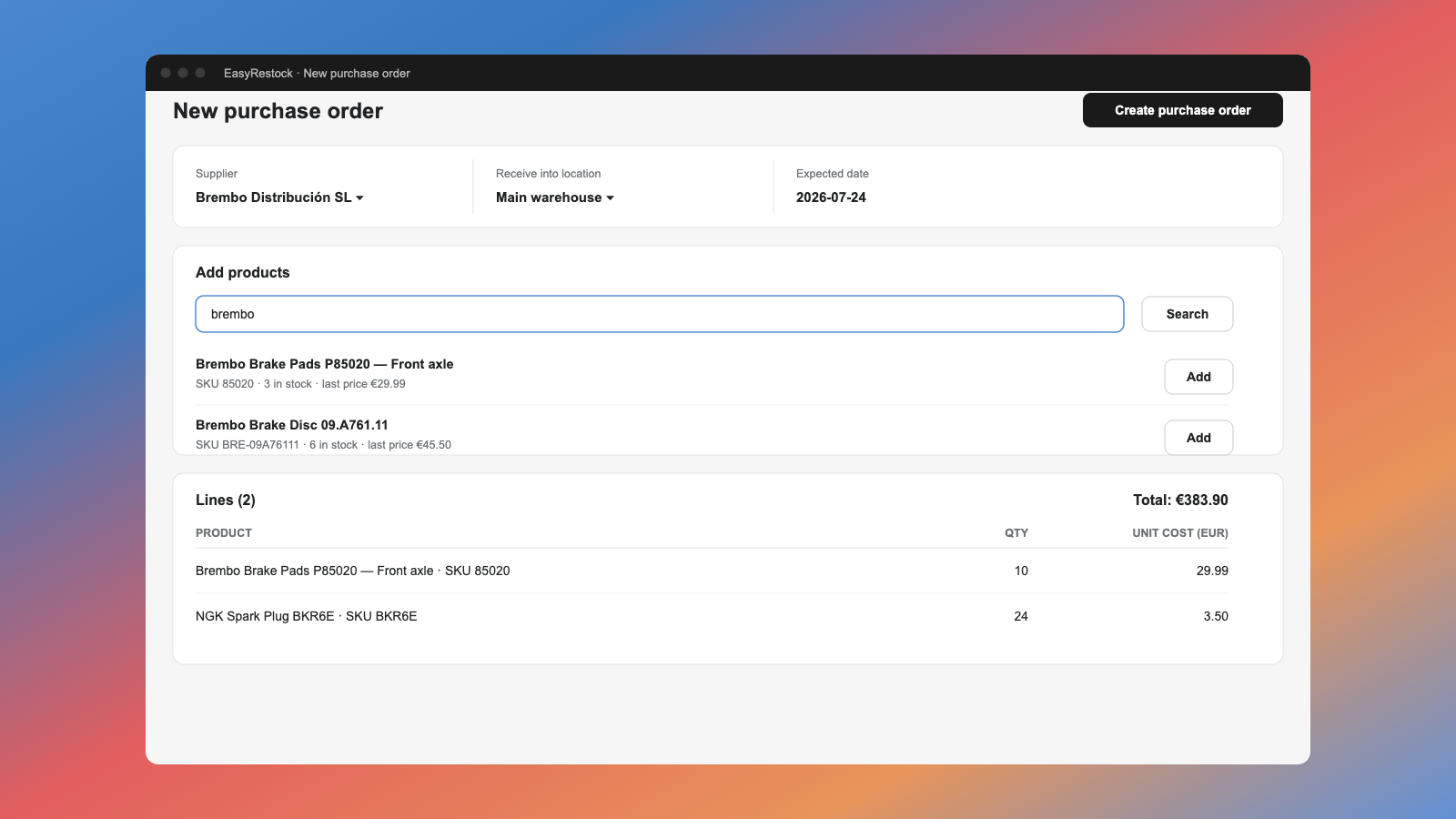Open the Supplier dropdown Brembo Distribución SL

[x=279, y=197]
